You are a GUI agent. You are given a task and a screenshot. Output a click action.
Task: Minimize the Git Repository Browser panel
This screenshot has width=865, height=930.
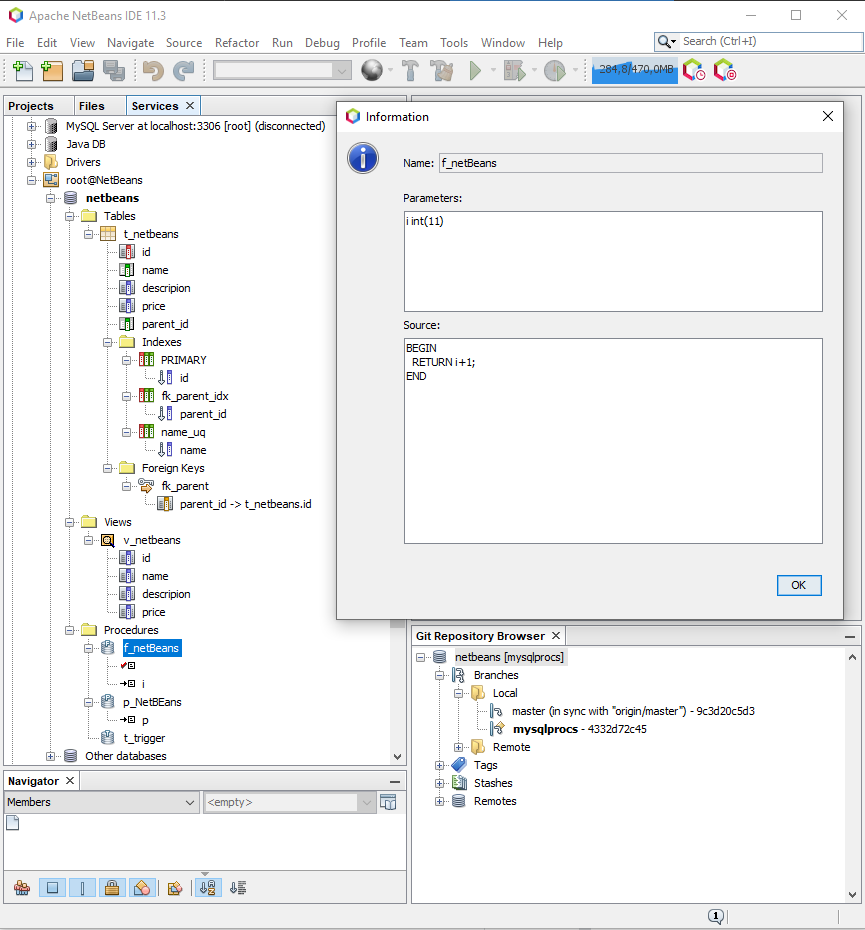[850, 636]
